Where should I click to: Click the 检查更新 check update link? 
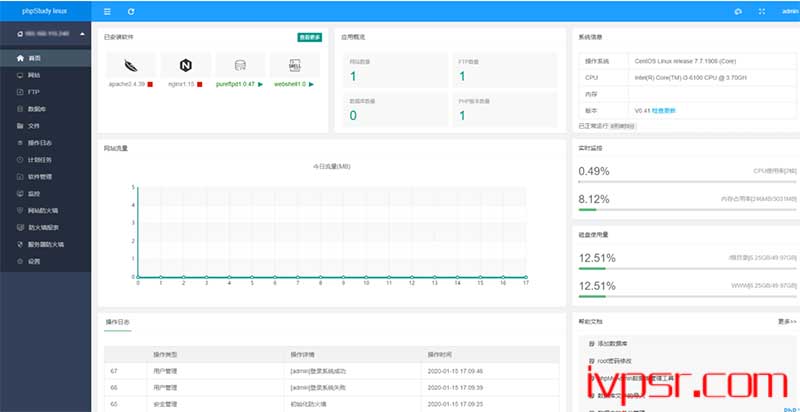pyautogui.click(x=664, y=111)
